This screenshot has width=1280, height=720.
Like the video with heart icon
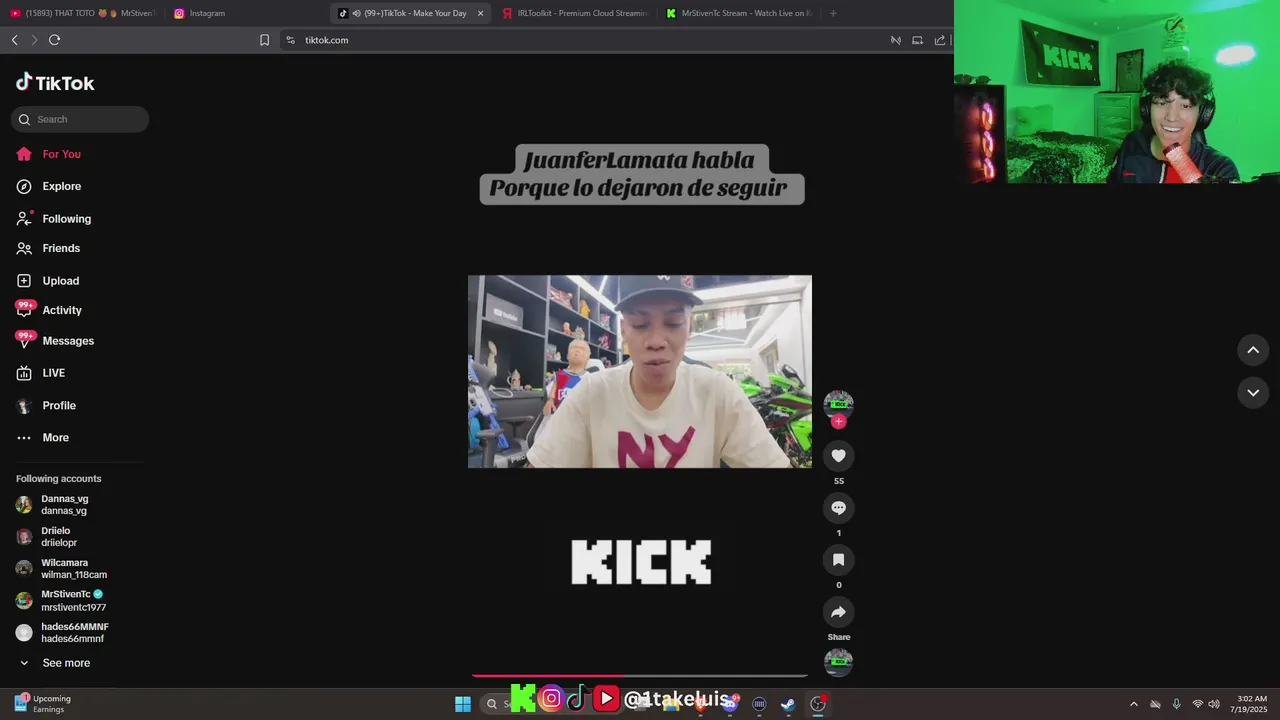pos(838,456)
